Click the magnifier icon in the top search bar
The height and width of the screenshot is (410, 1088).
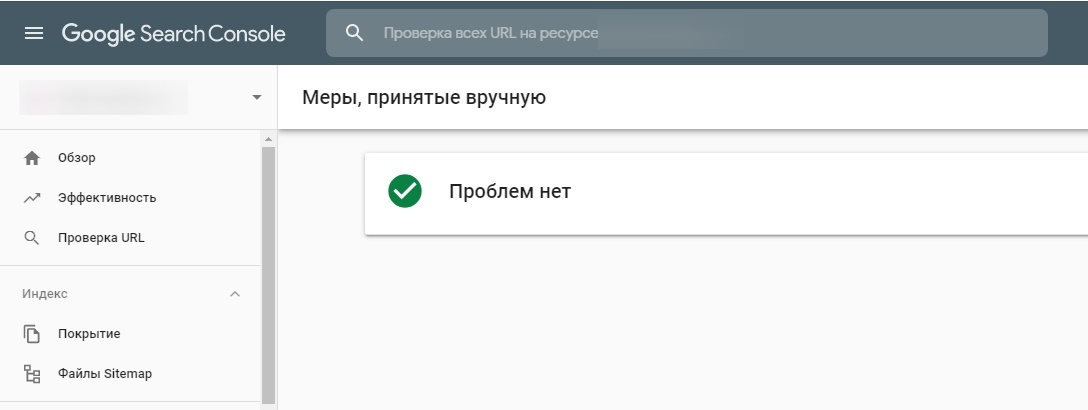pyautogui.click(x=354, y=33)
